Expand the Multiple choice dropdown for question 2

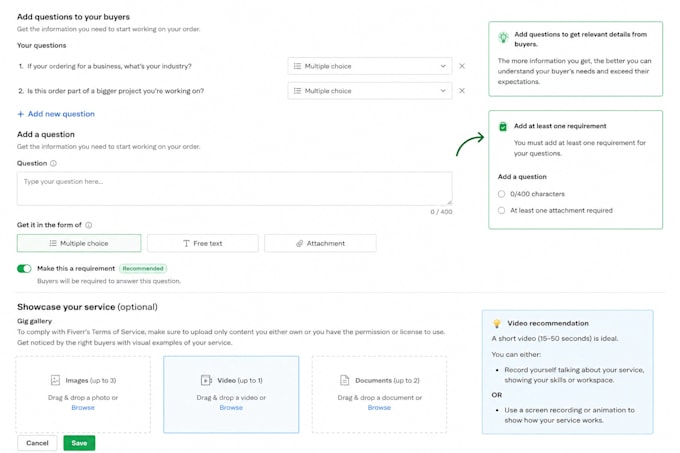tap(370, 91)
